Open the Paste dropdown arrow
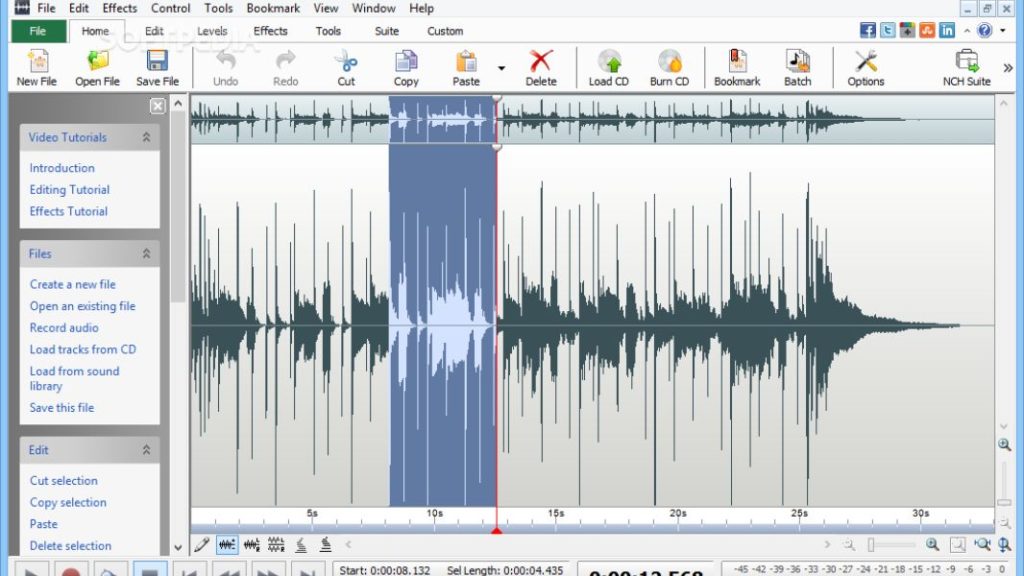Screen dimensions: 1024x576 tap(501, 69)
